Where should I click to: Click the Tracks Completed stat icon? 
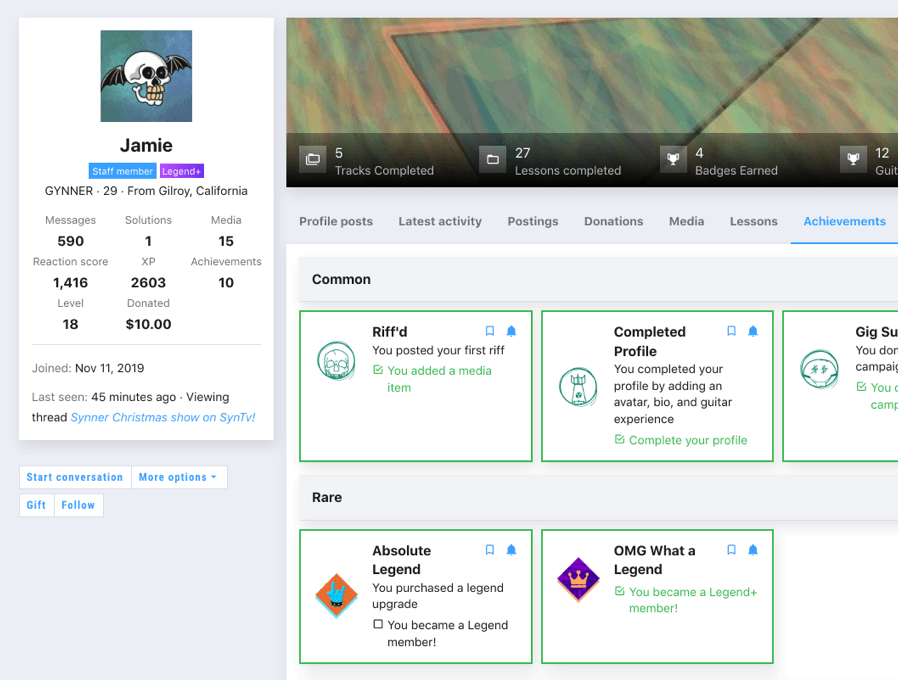(x=312, y=160)
